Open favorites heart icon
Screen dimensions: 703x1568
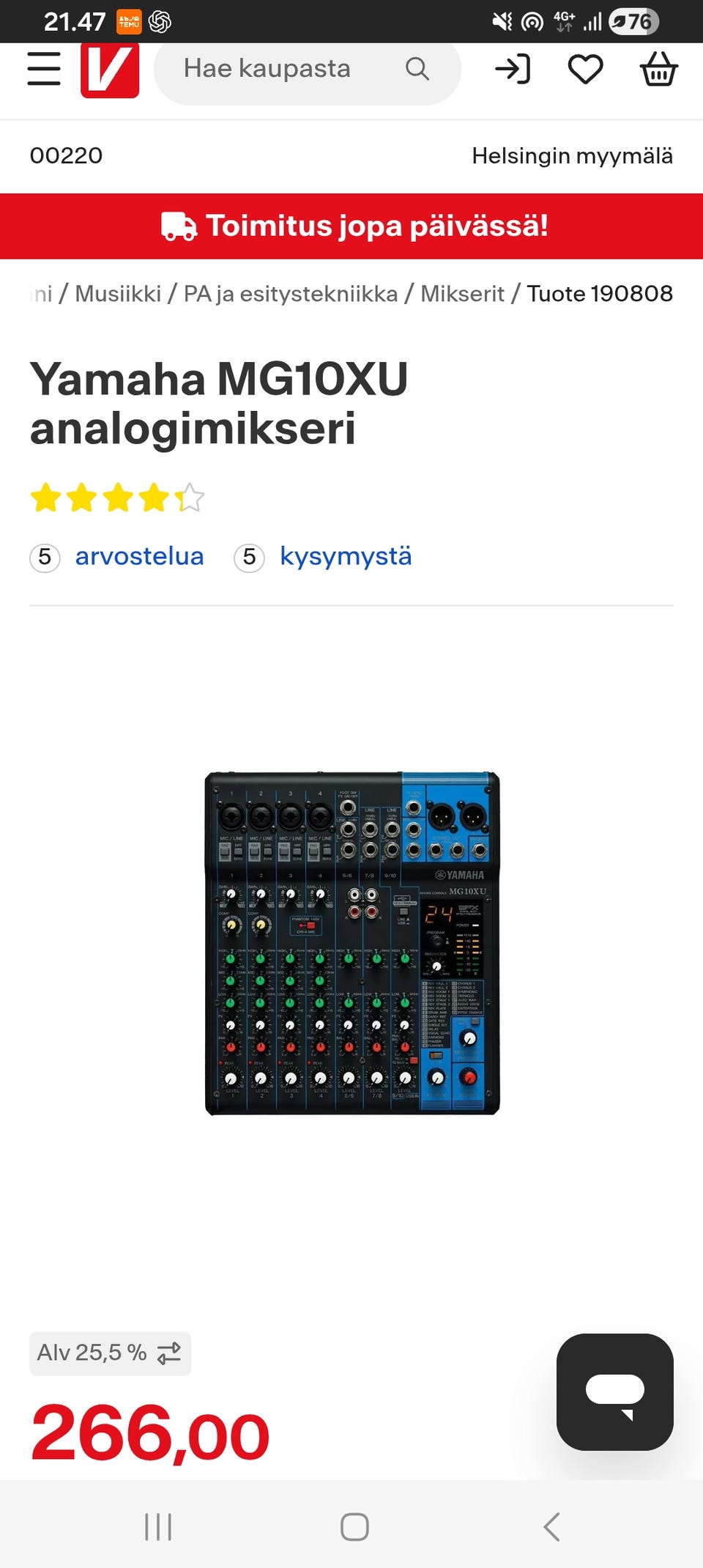(x=586, y=70)
